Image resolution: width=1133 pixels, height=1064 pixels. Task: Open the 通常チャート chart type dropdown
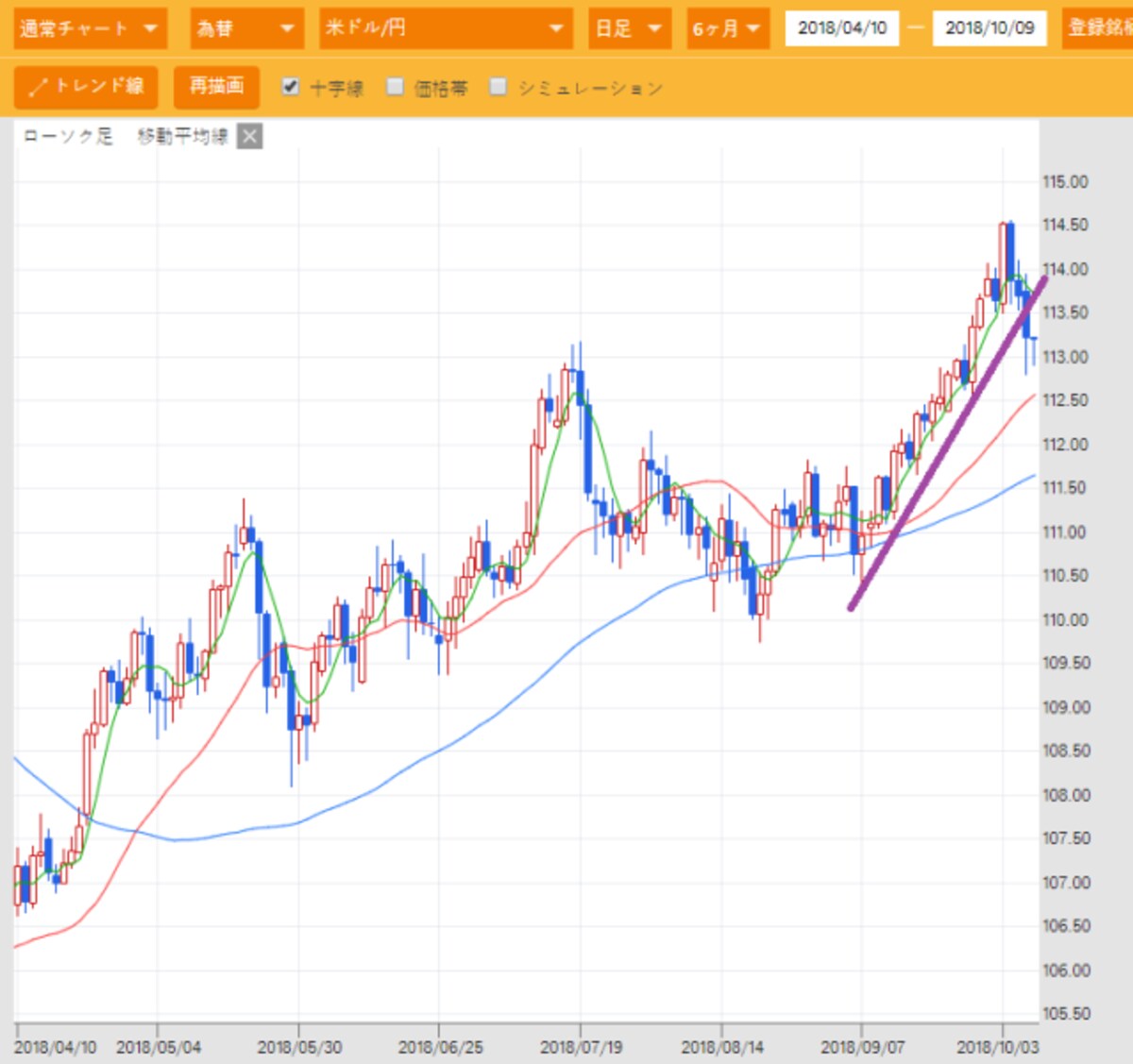pos(91,29)
